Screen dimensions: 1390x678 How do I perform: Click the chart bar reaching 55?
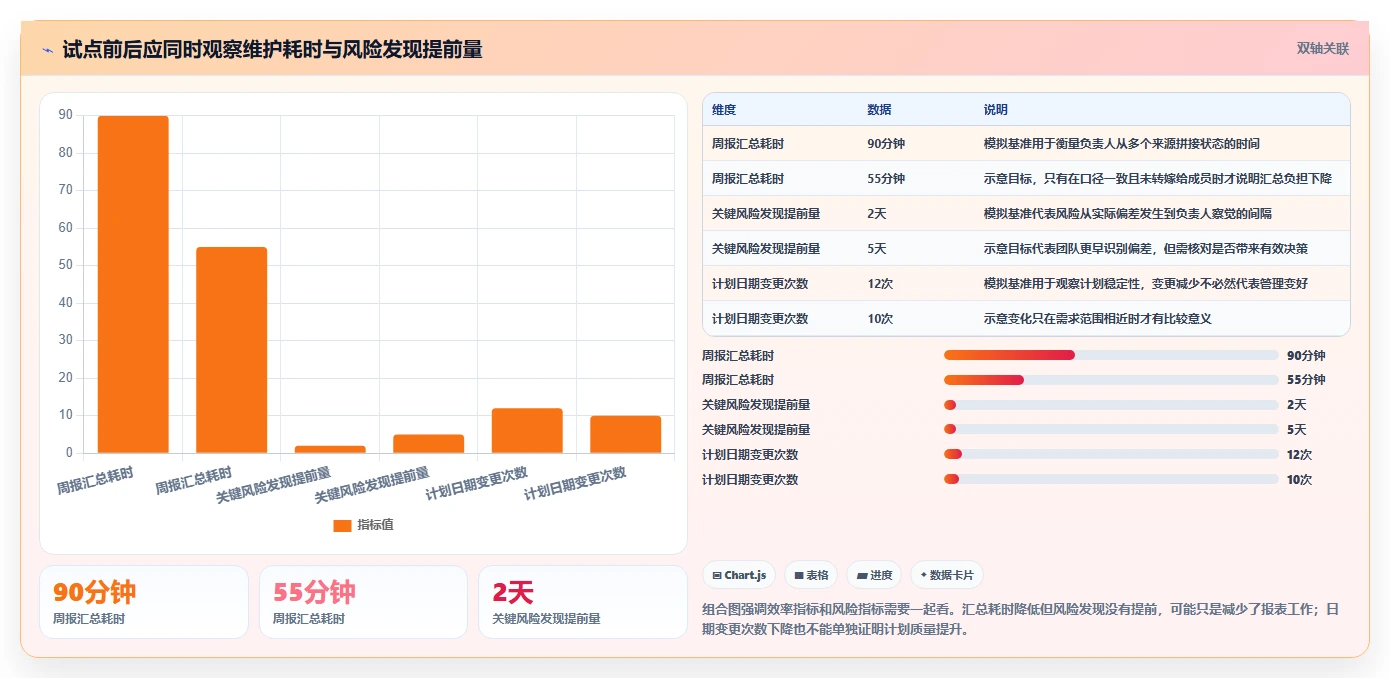(231, 350)
